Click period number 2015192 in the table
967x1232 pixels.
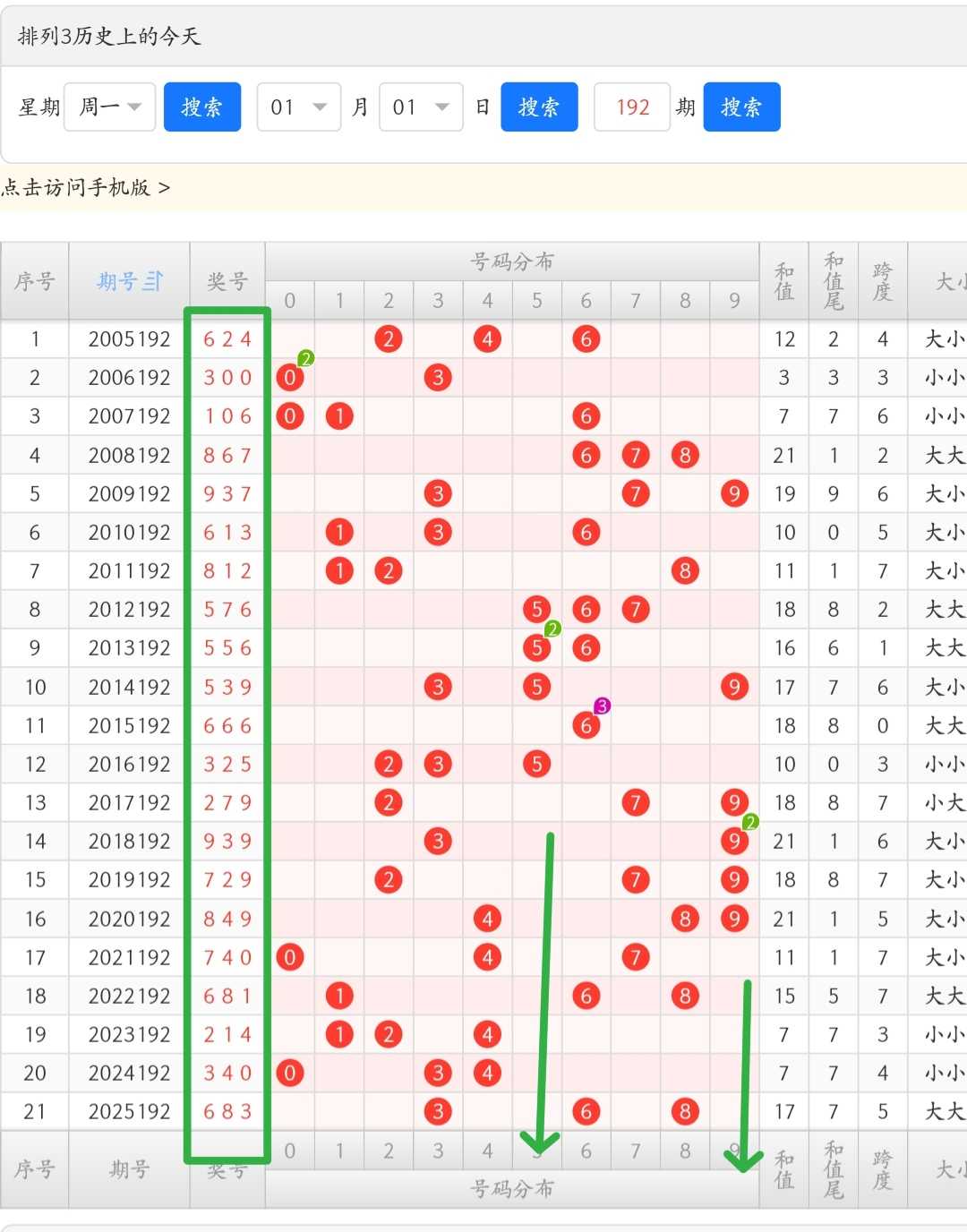130,725
